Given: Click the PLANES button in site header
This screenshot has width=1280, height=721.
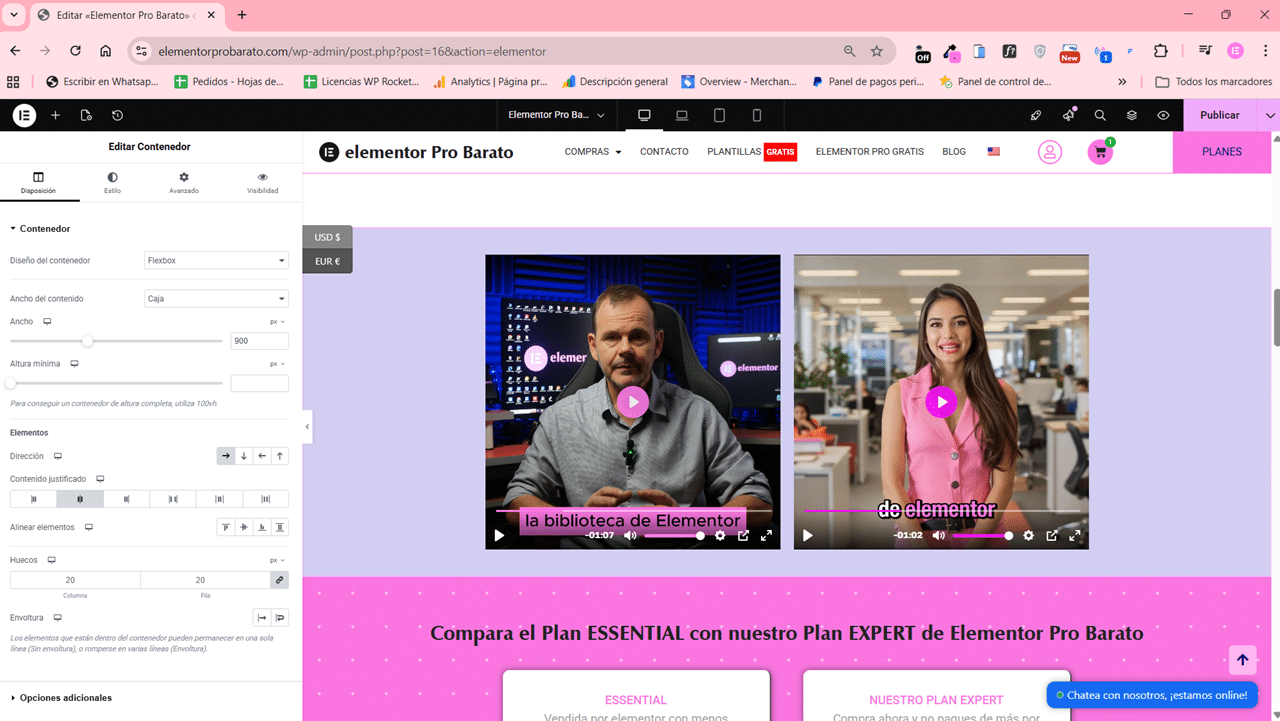Looking at the screenshot, I should 1221,152.
